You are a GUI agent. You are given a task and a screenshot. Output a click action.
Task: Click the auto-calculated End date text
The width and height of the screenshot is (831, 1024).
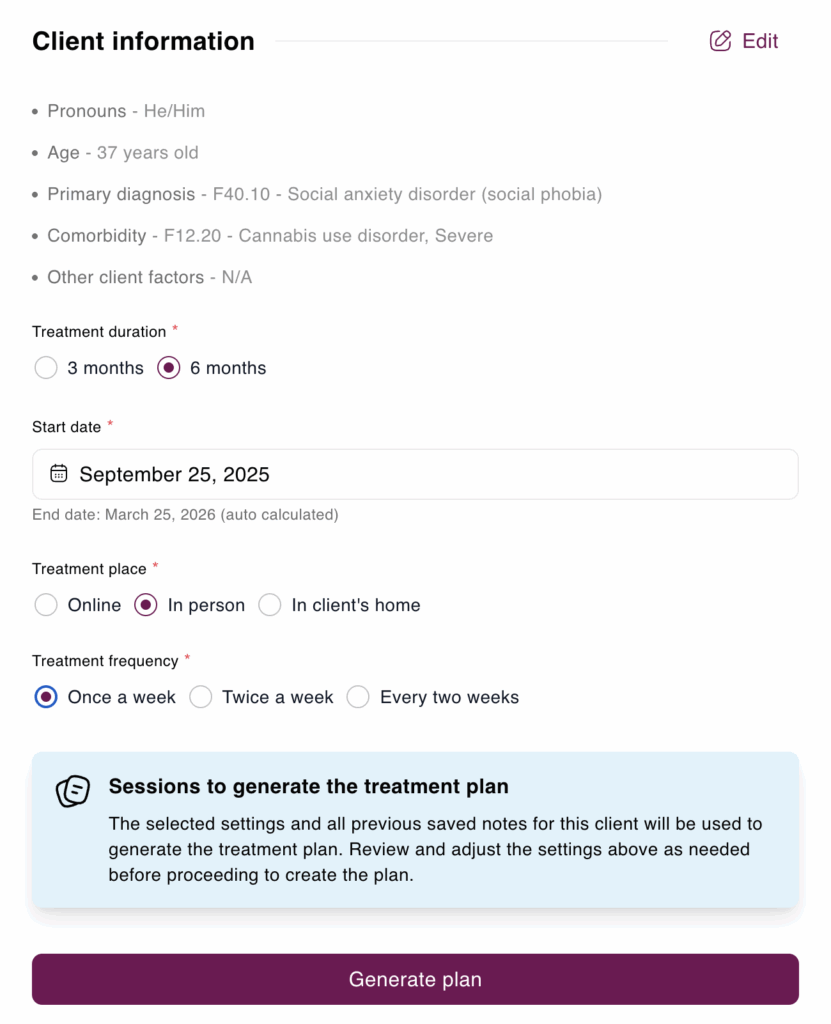185,515
